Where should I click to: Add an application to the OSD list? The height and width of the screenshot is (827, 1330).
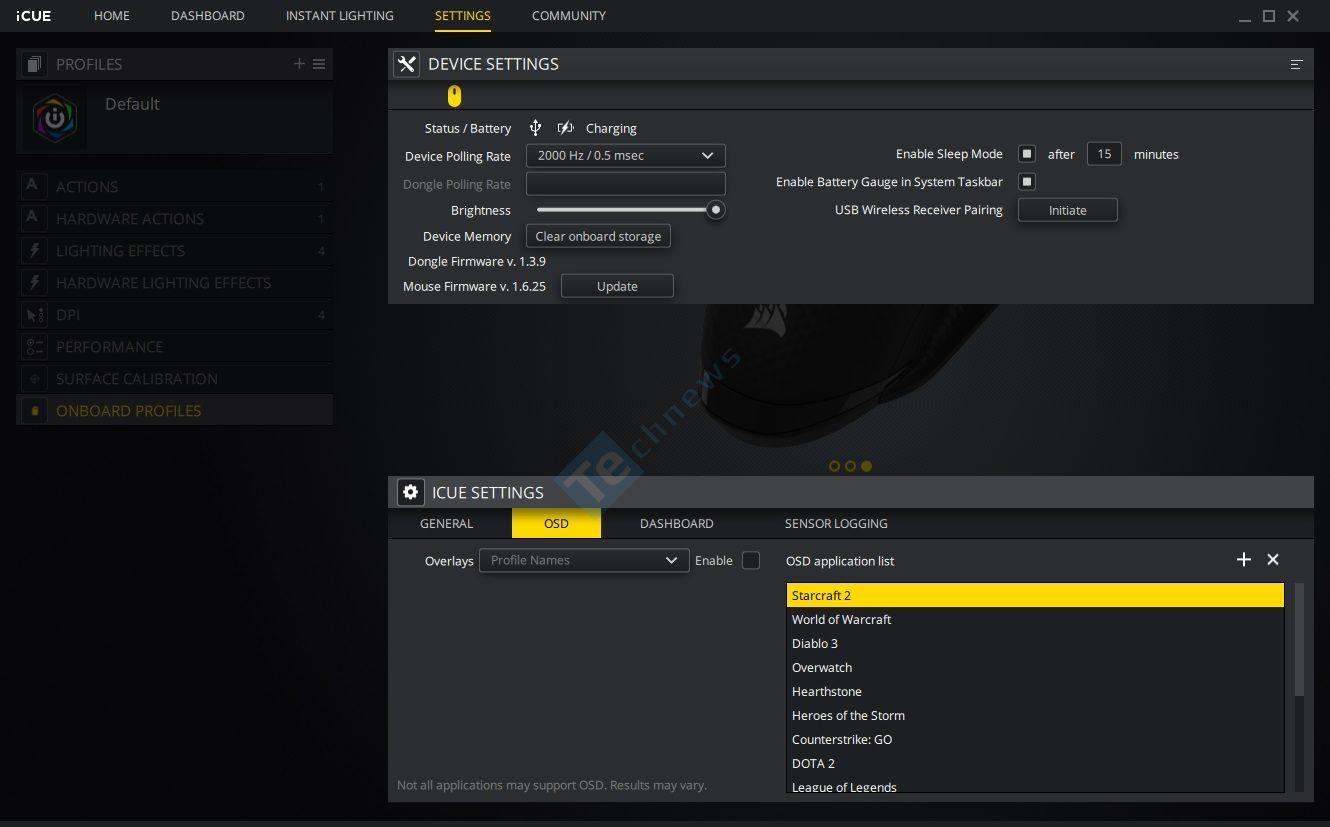point(1244,560)
